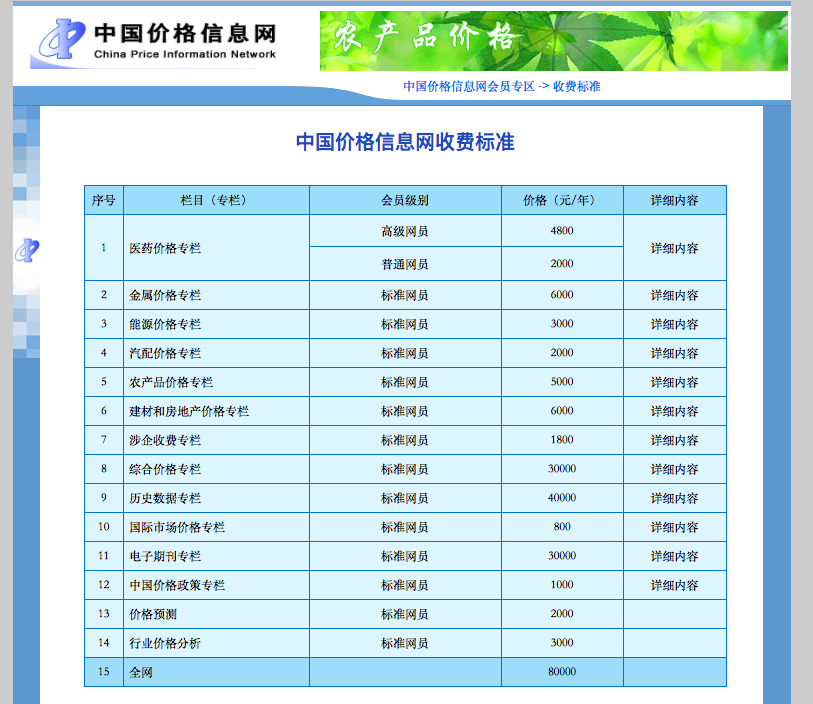Click the 历史数据专栏 cell
Image resolution: width=813 pixels, height=704 pixels.
pyautogui.click(x=216, y=499)
